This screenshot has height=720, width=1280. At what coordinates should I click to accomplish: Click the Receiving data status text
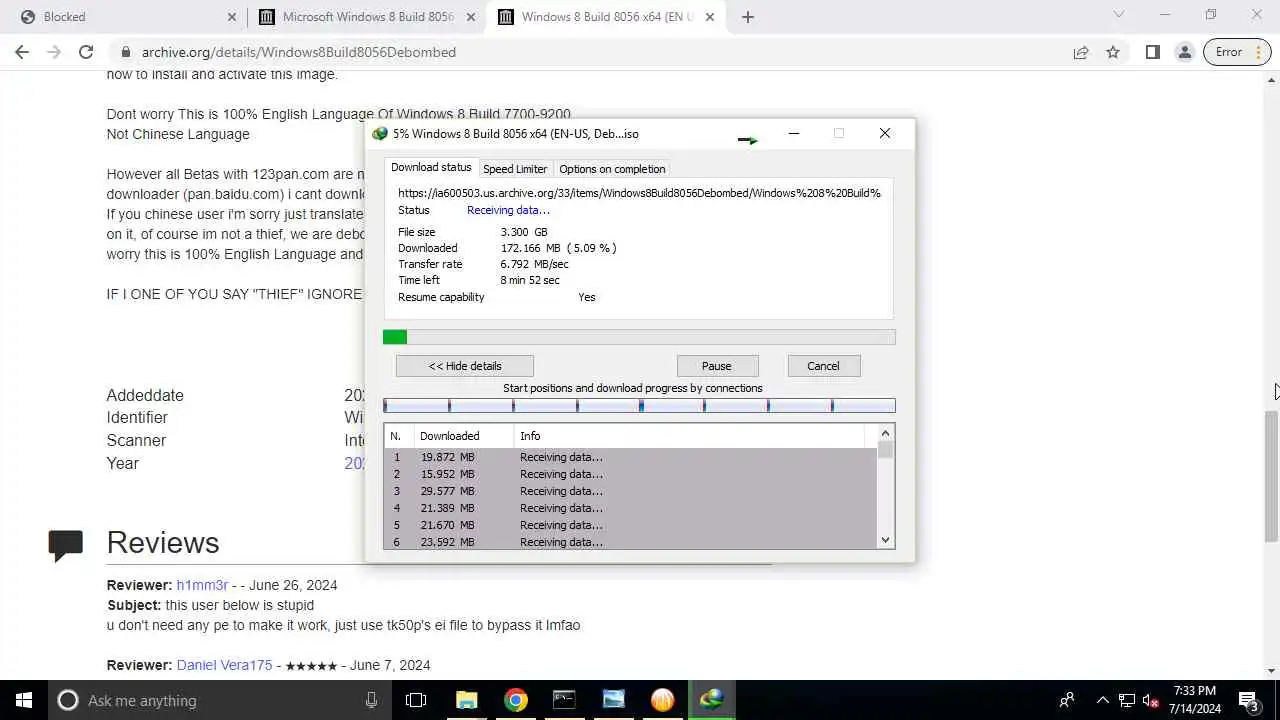point(508,210)
